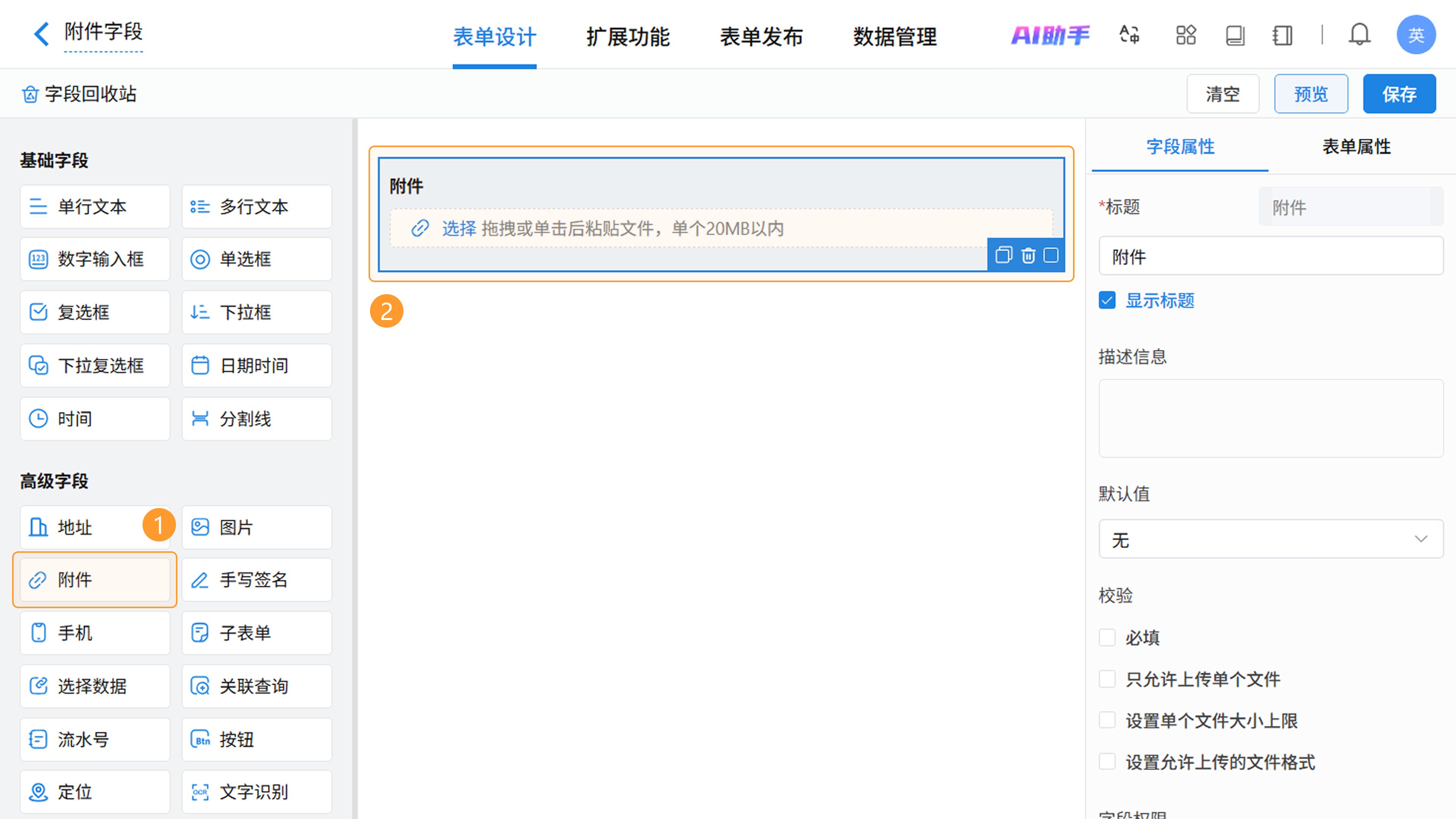Enable the required field checkbox
This screenshot has height=819, width=1456.
click(1107, 637)
